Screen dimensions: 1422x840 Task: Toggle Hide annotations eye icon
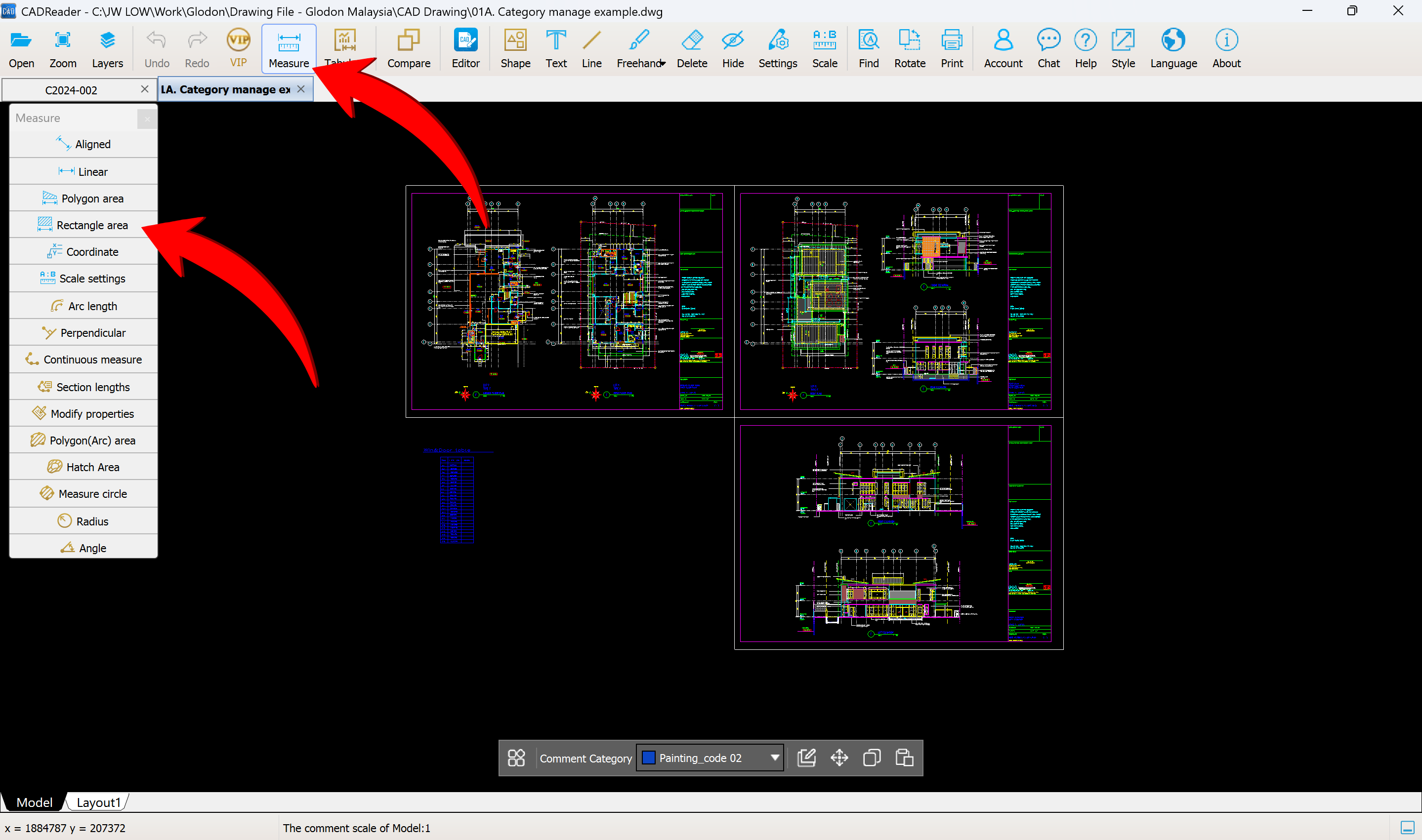pos(733,49)
